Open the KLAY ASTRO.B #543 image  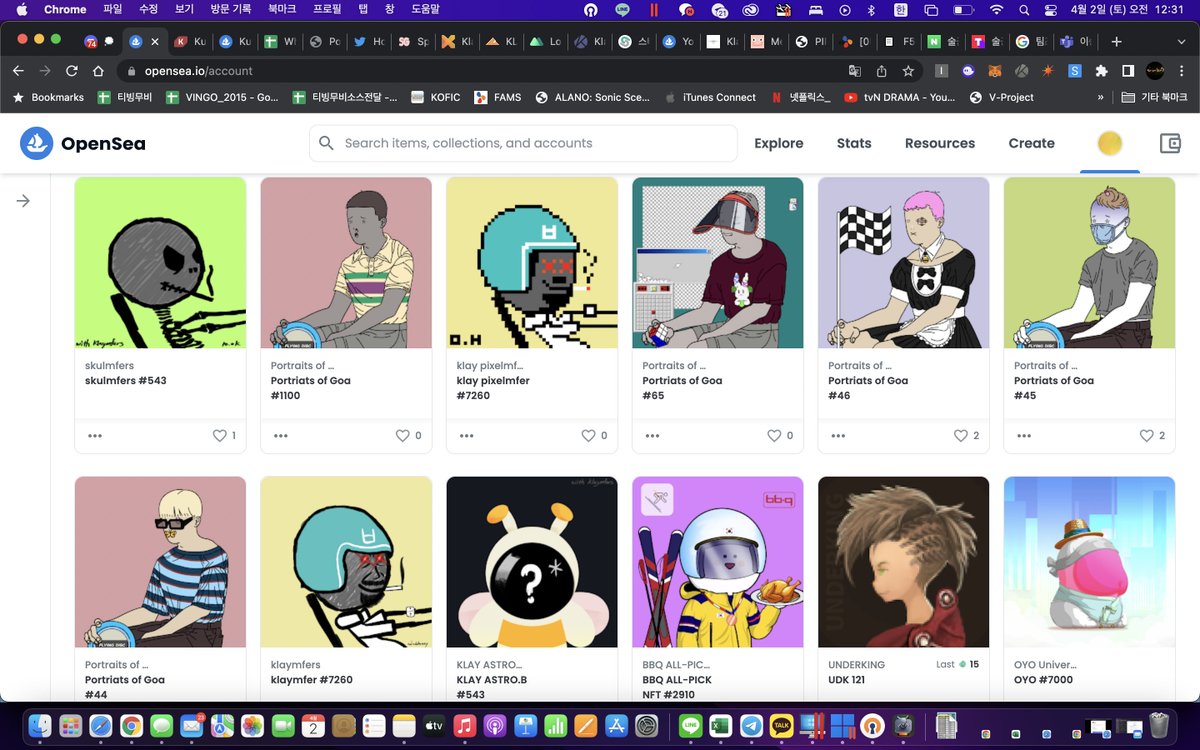tap(532, 562)
